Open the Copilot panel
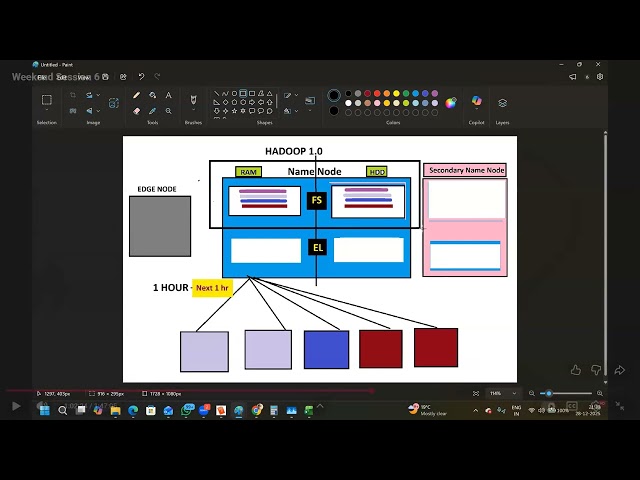 pos(476,101)
